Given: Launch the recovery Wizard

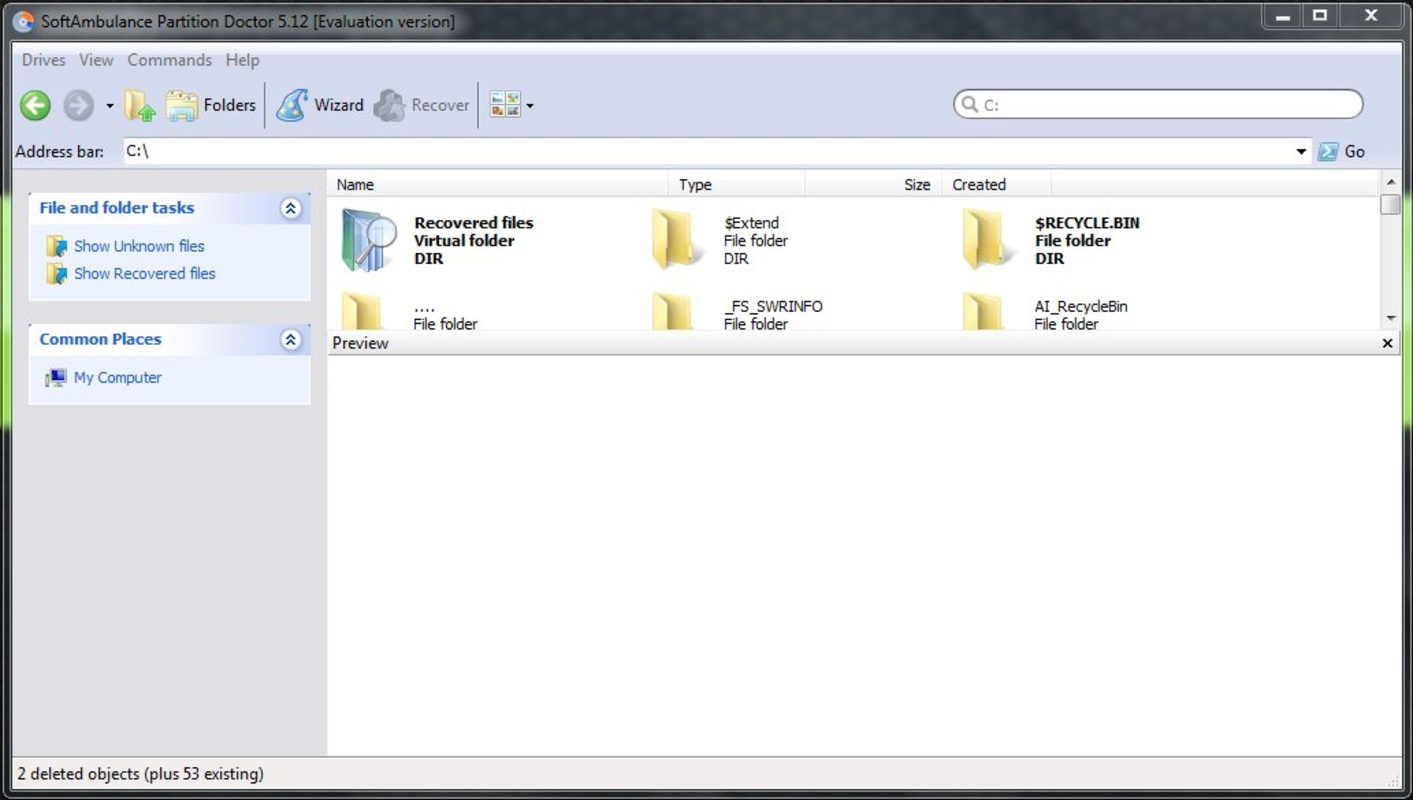Looking at the screenshot, I should coord(320,105).
